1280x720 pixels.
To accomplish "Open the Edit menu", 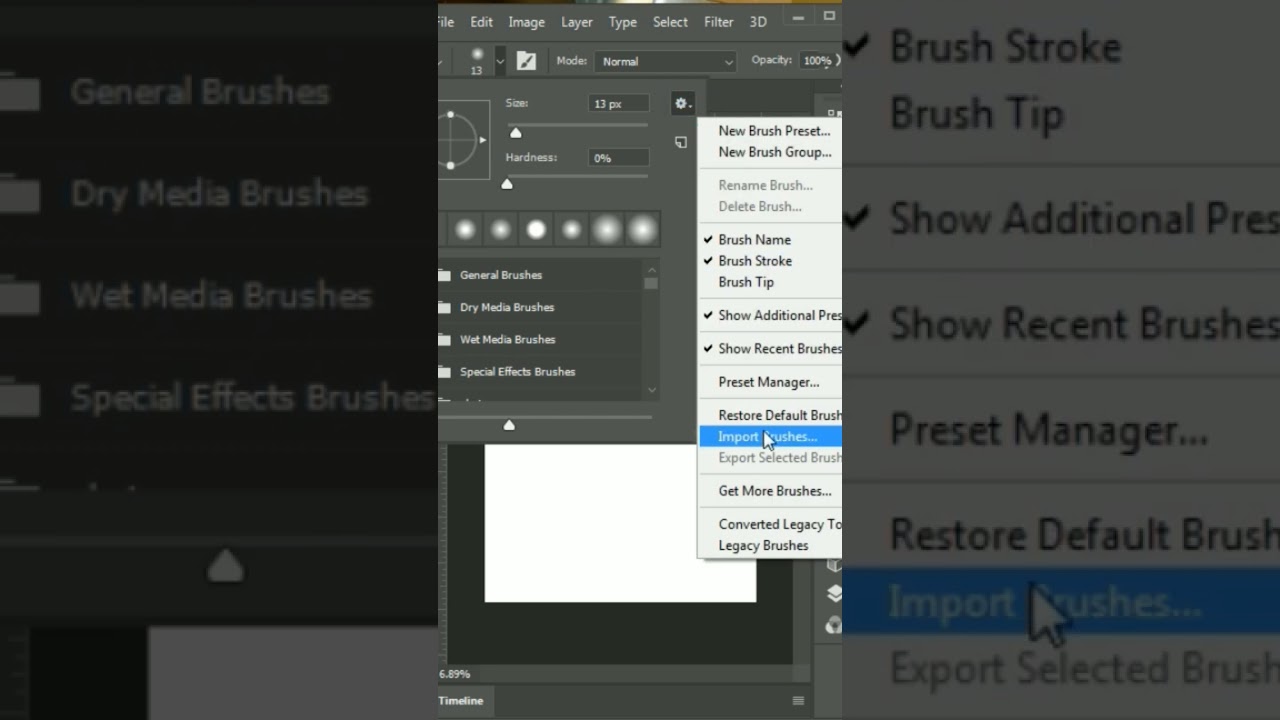I will 481,22.
